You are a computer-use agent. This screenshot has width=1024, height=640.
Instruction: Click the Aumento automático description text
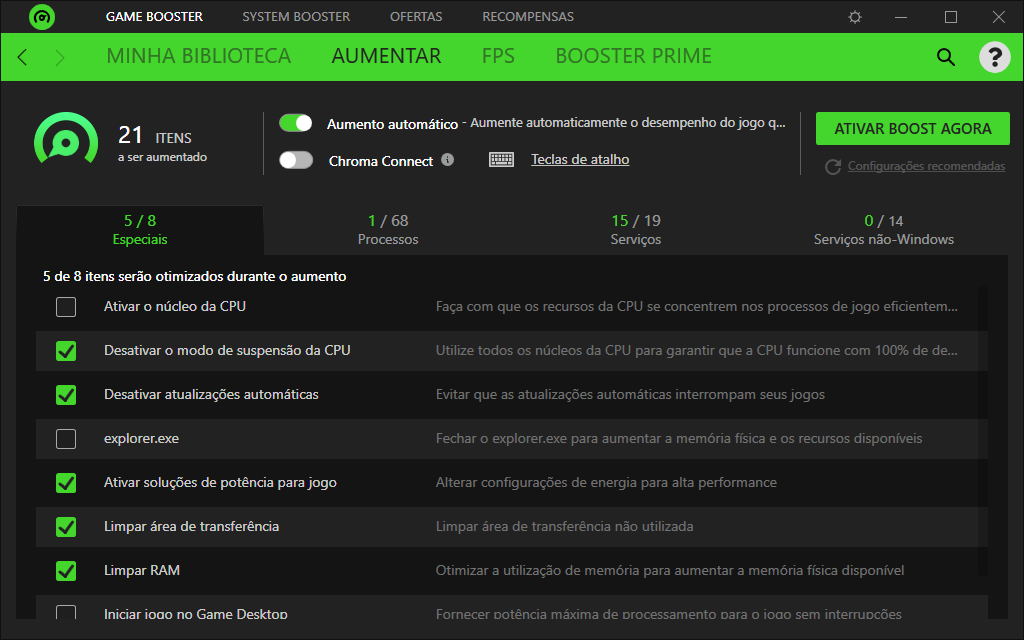(628, 123)
